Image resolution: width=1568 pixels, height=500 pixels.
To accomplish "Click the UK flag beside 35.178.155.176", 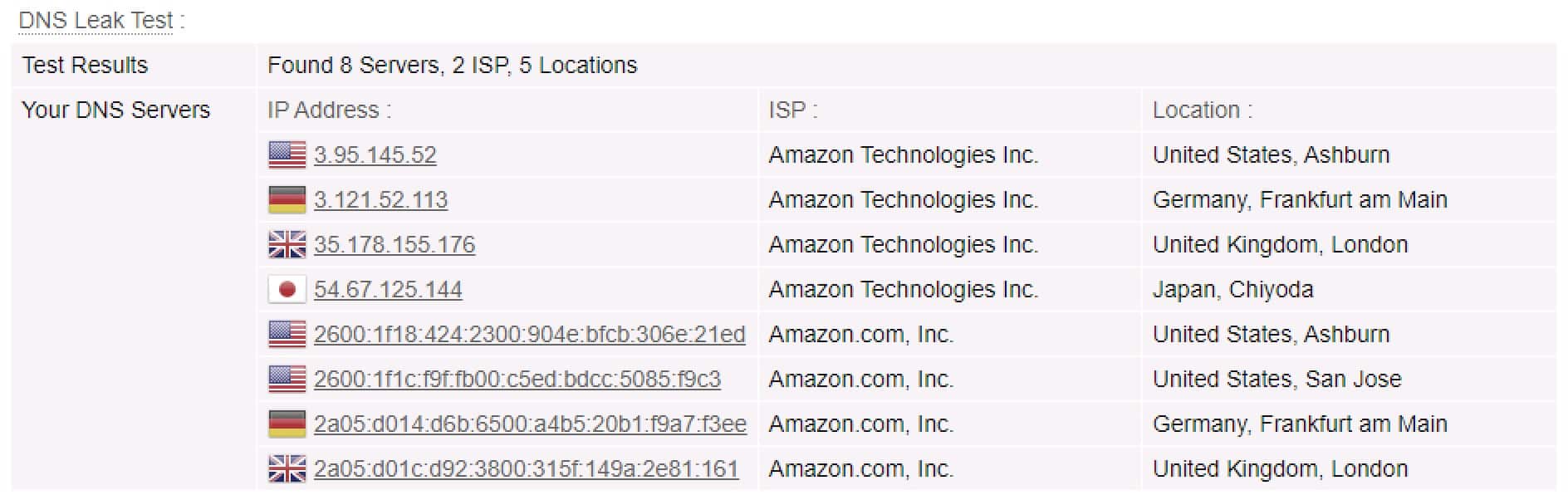I will pos(287,245).
